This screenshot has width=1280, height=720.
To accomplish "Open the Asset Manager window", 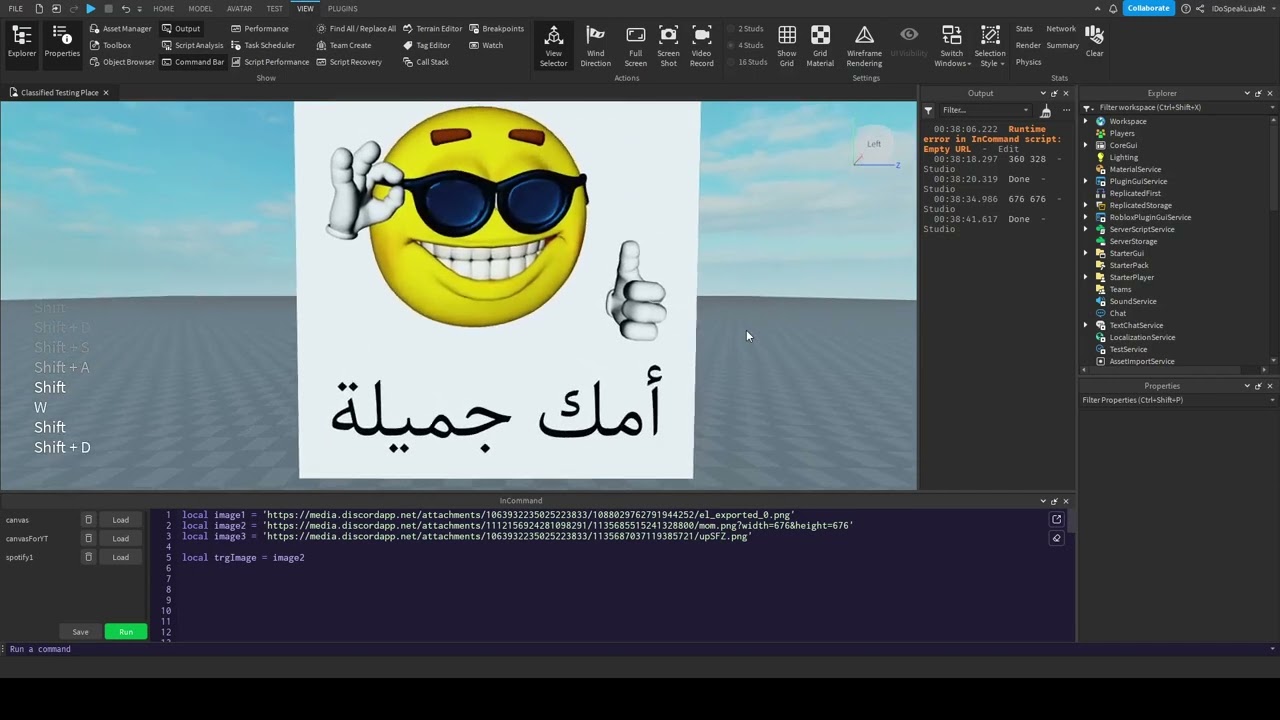I will pos(119,28).
